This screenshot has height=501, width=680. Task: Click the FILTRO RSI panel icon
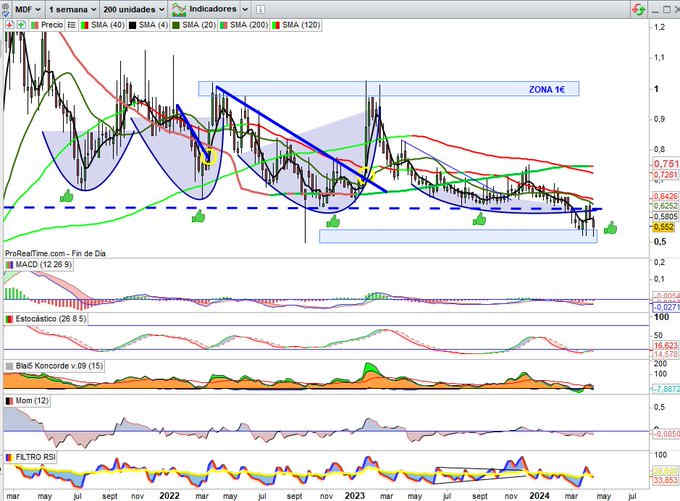tap(9, 457)
